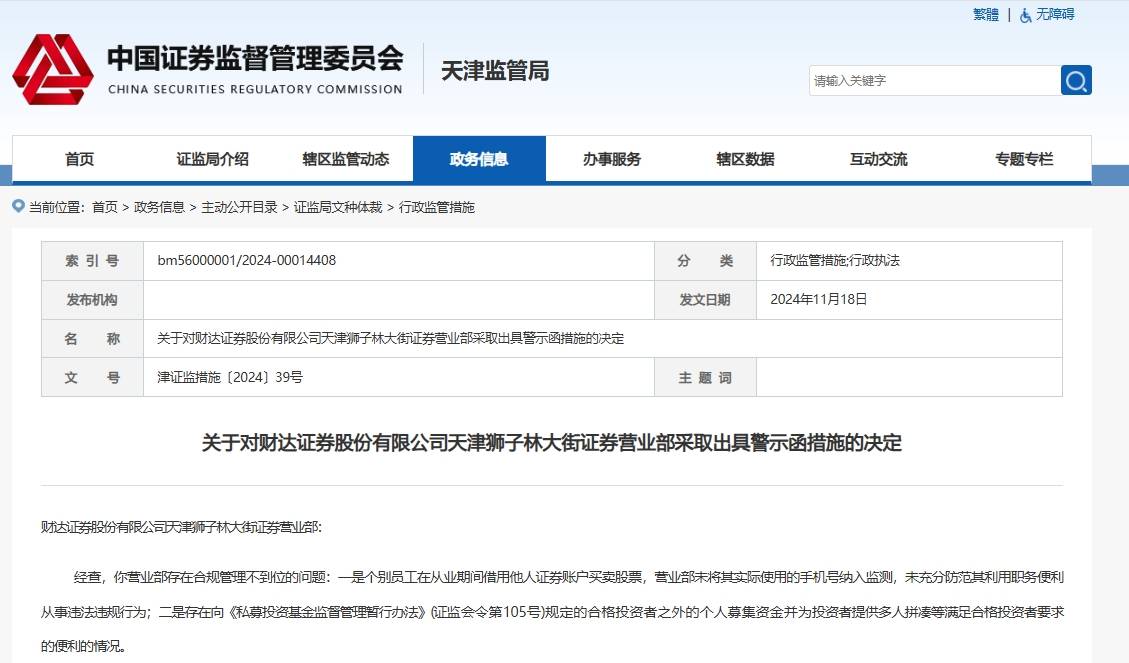Click the location pin icon in breadcrumb
Screen dimensions: 1129x663
pos(19,207)
